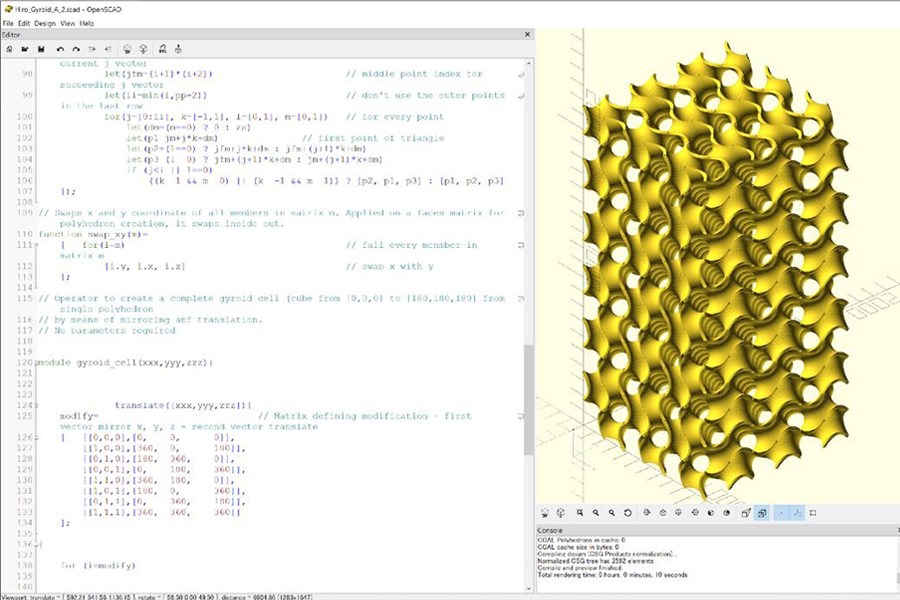Close the Editor panel
This screenshot has height=600, width=900.
click(527, 34)
